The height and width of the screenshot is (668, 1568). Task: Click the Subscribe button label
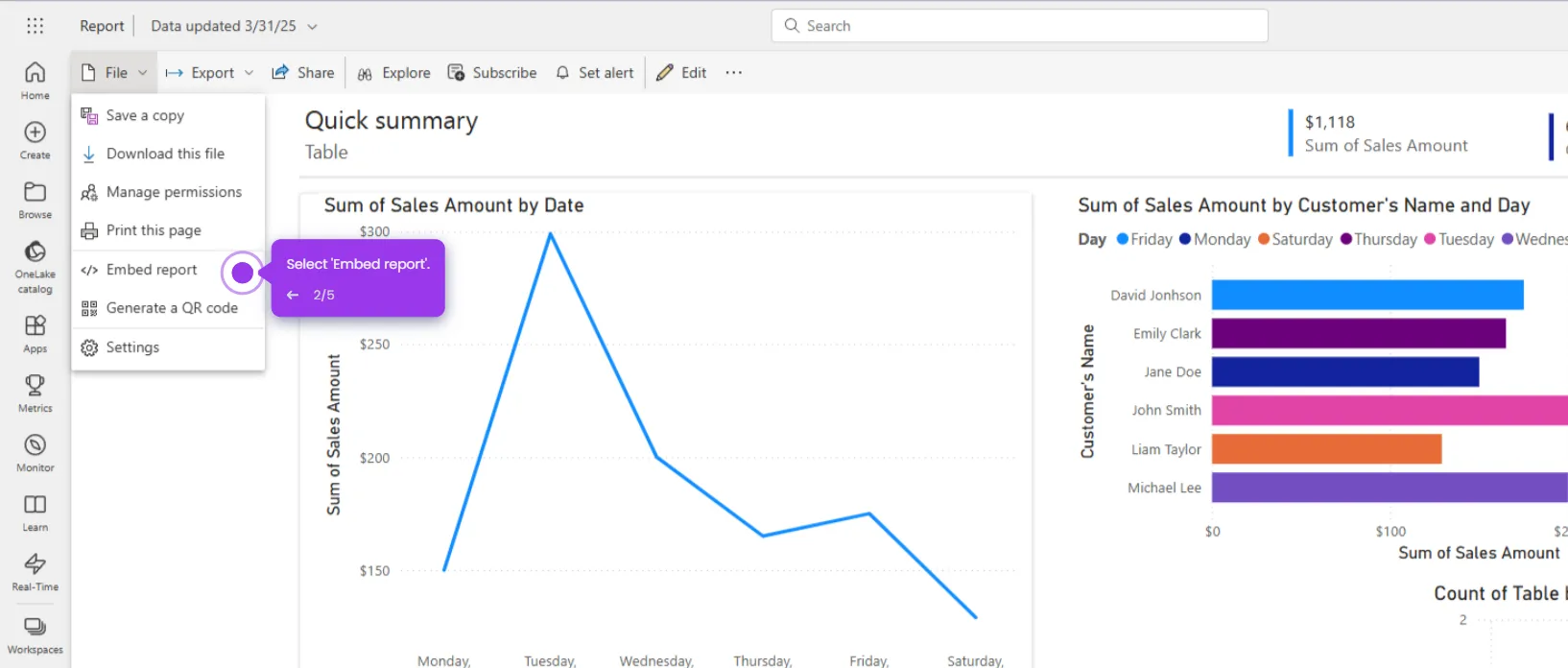(x=505, y=73)
